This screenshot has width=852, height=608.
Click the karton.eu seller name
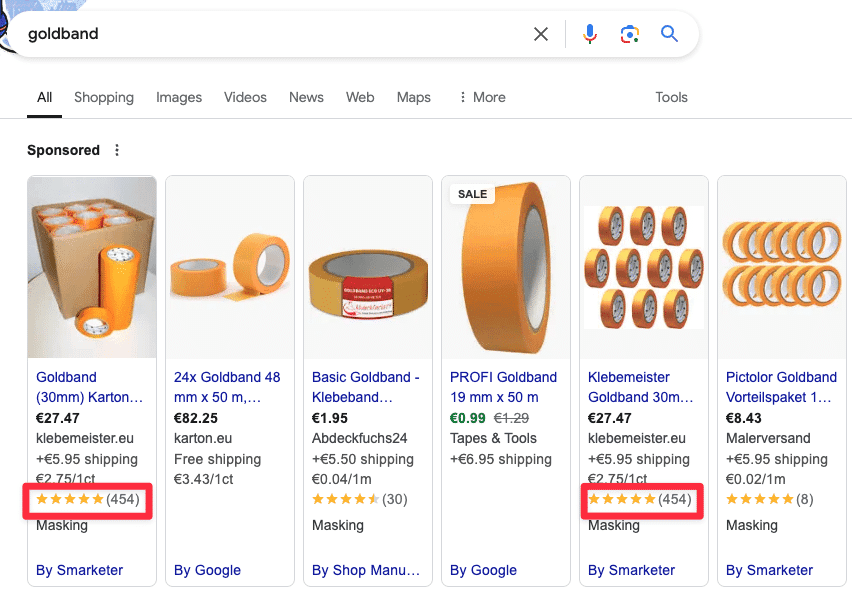[203, 438]
